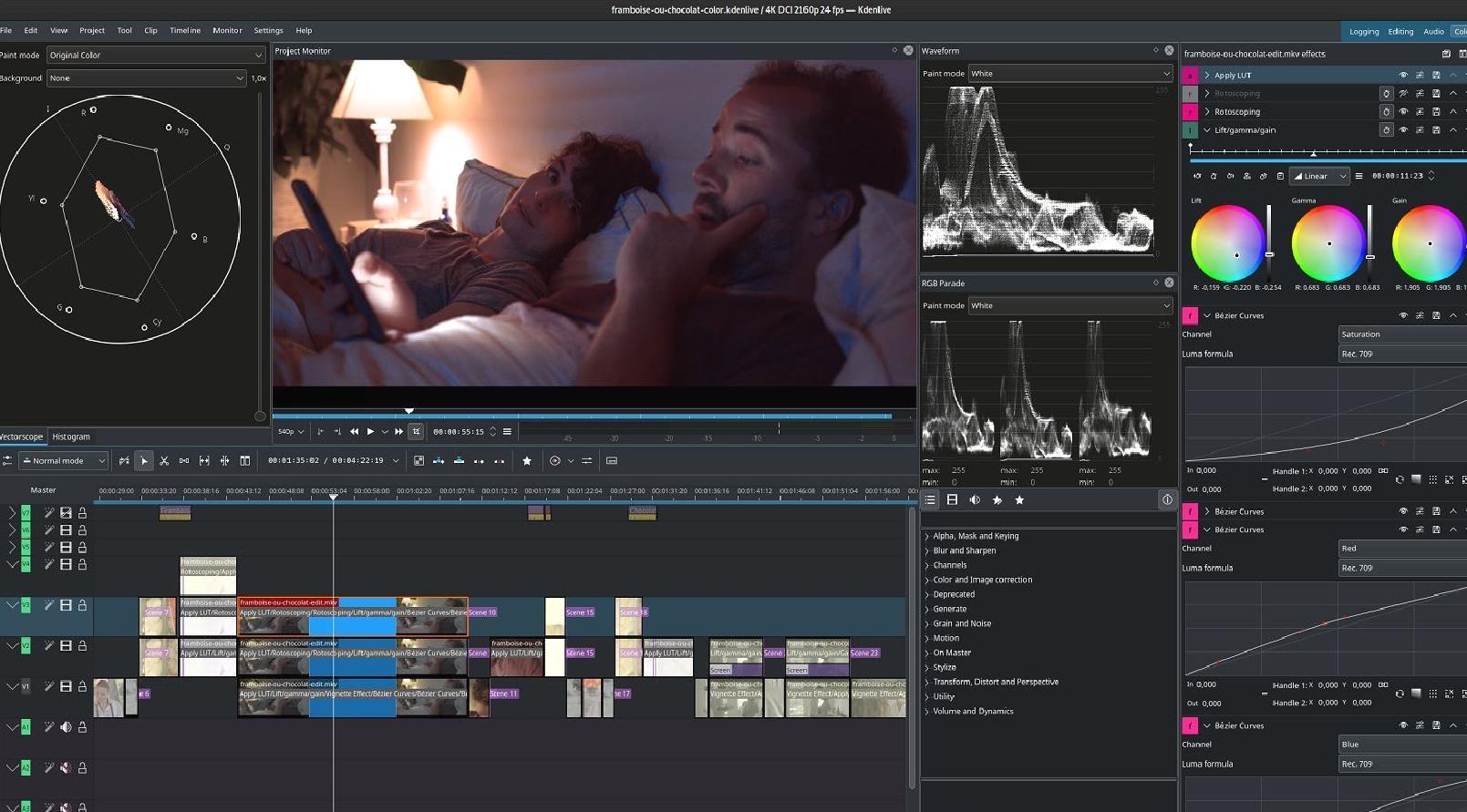
Task: Set zone out point in Project Monitor
Action: [336, 432]
